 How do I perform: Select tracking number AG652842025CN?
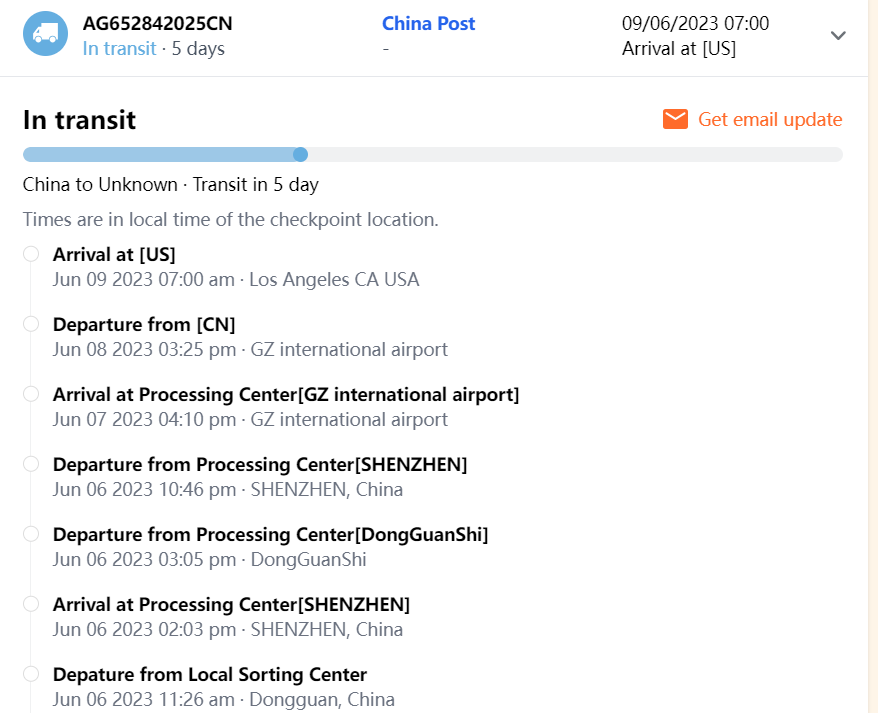tap(157, 23)
